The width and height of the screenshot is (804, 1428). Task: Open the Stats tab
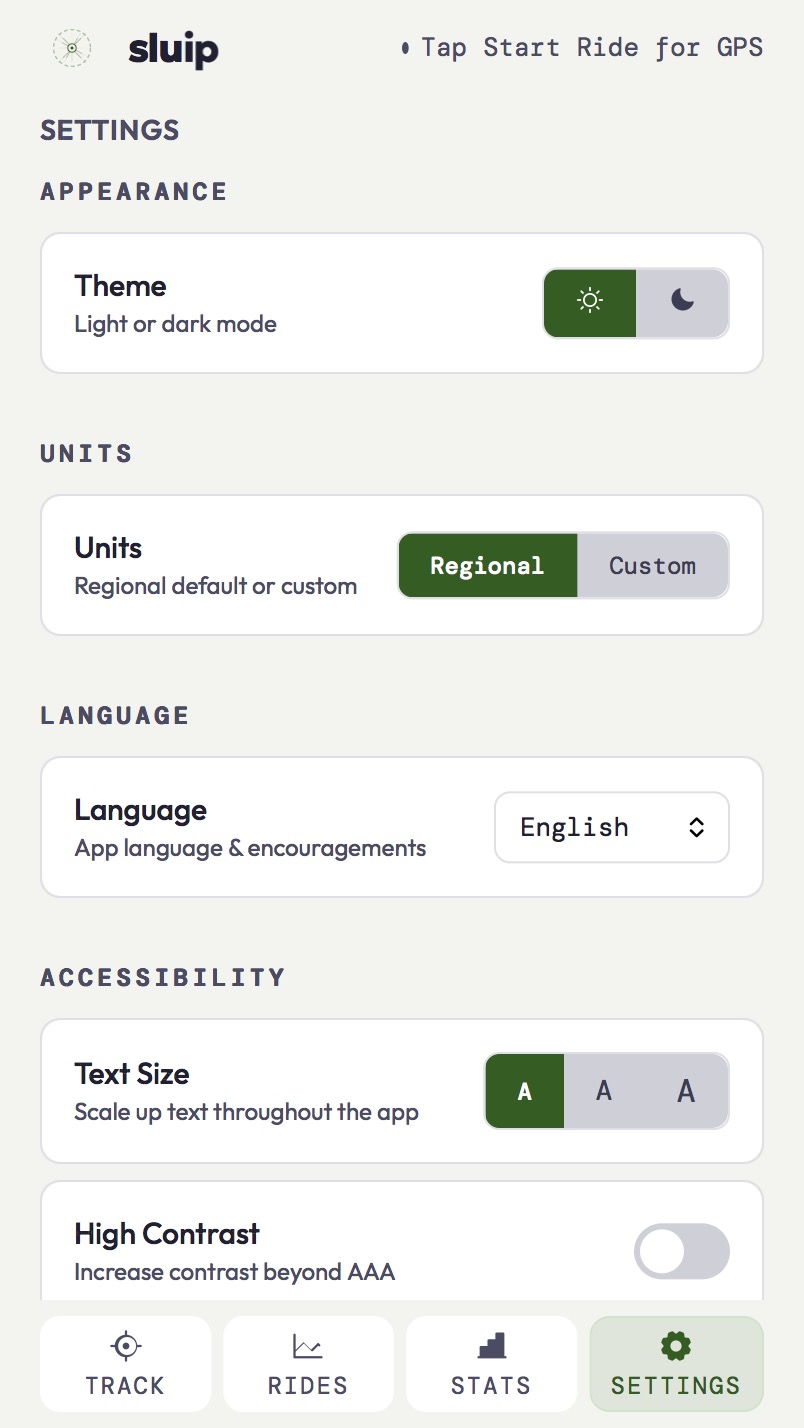coord(491,1364)
